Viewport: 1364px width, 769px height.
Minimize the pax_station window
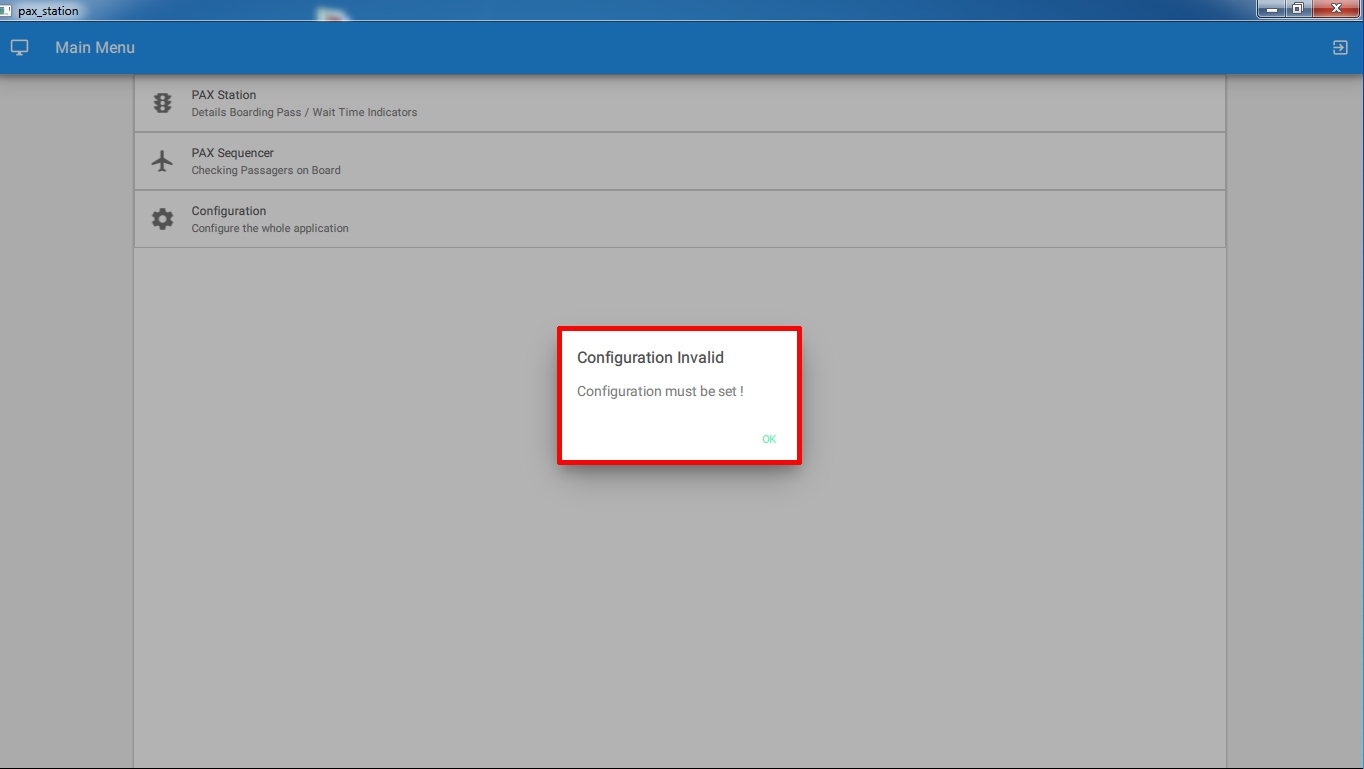[x=1272, y=9]
